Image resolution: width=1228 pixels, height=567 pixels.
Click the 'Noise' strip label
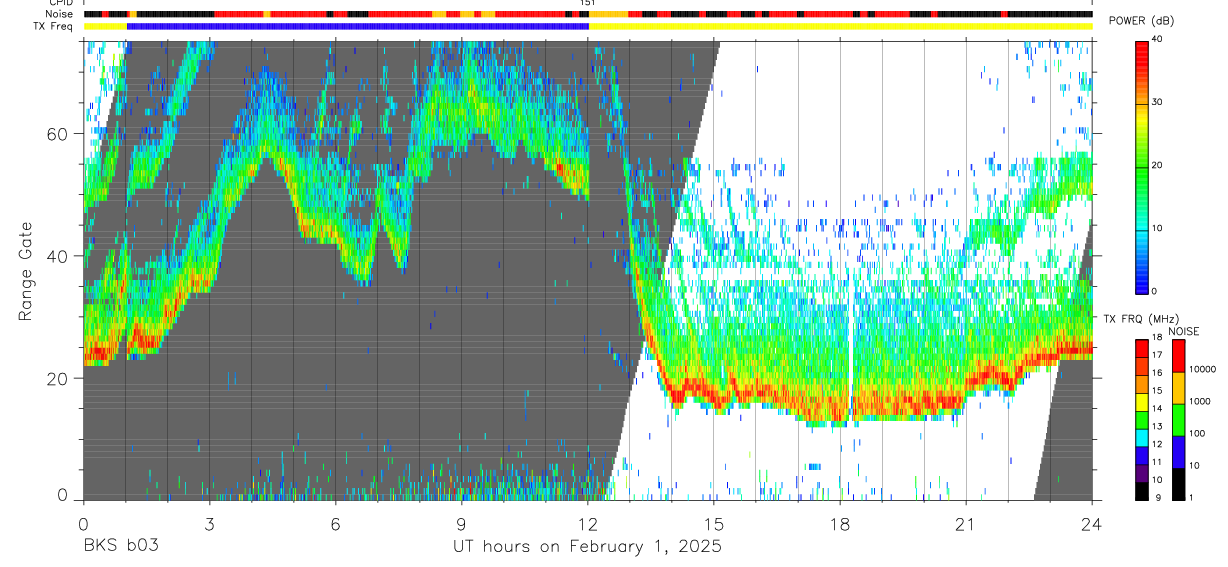coord(60,14)
